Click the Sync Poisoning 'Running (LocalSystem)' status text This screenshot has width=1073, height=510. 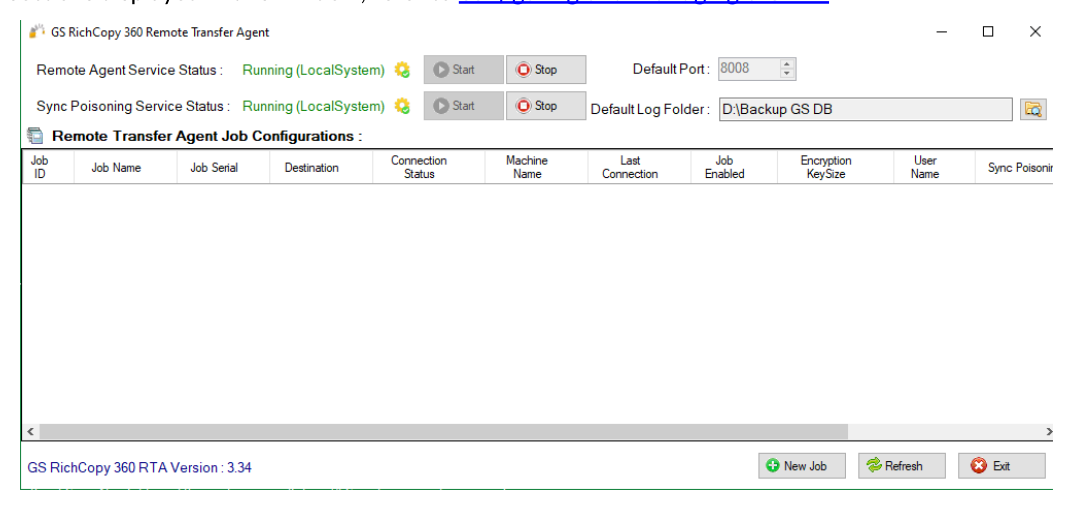313,106
